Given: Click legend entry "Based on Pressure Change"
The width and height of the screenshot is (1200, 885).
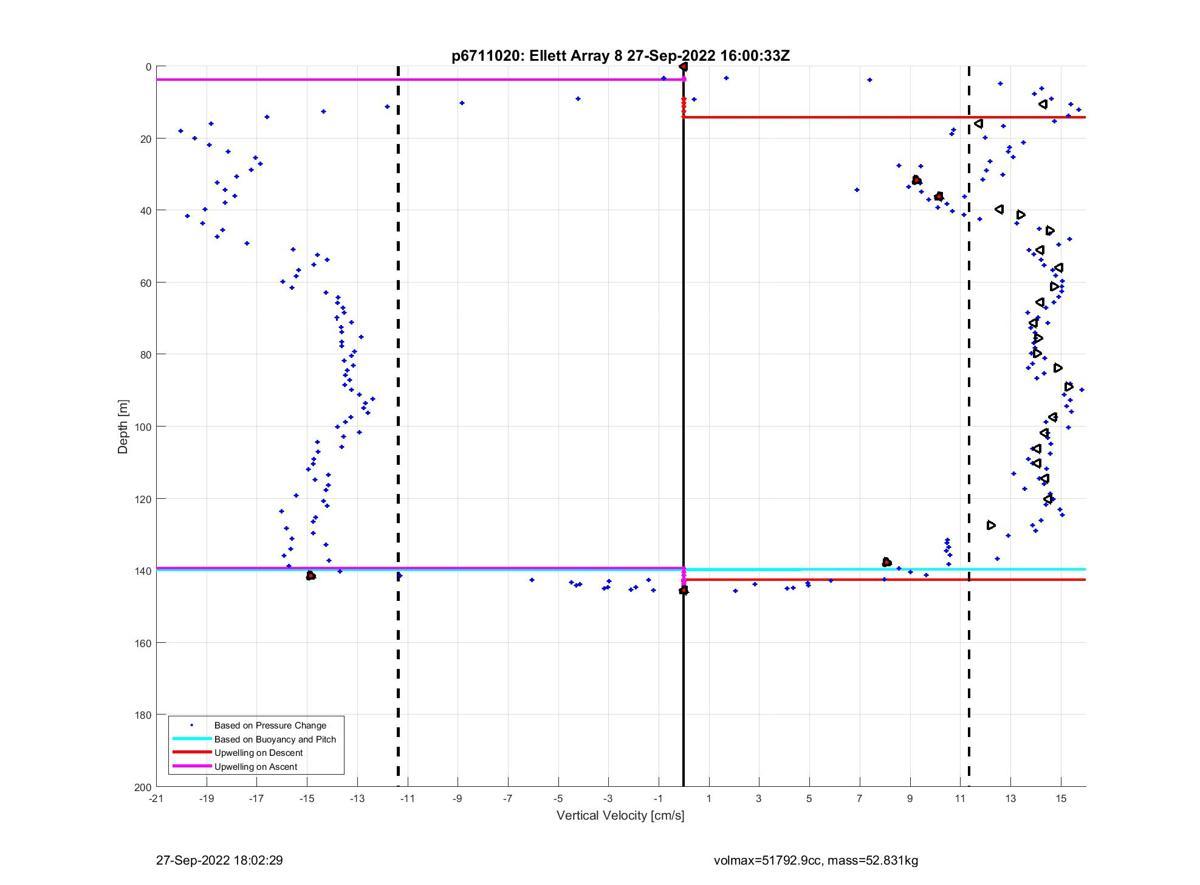Looking at the screenshot, I should (x=270, y=725).
